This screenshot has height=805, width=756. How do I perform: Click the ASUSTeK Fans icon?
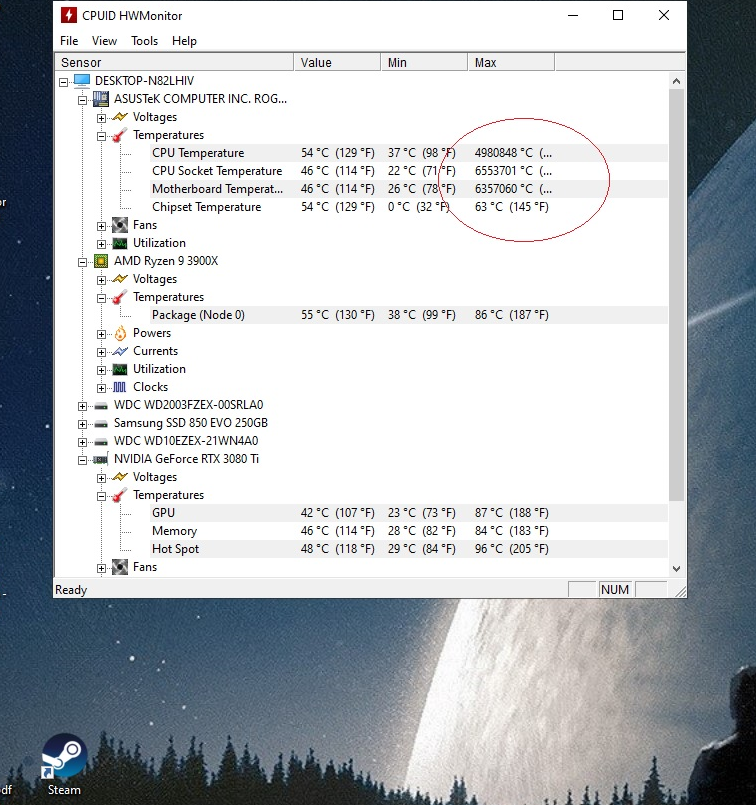tap(120, 225)
